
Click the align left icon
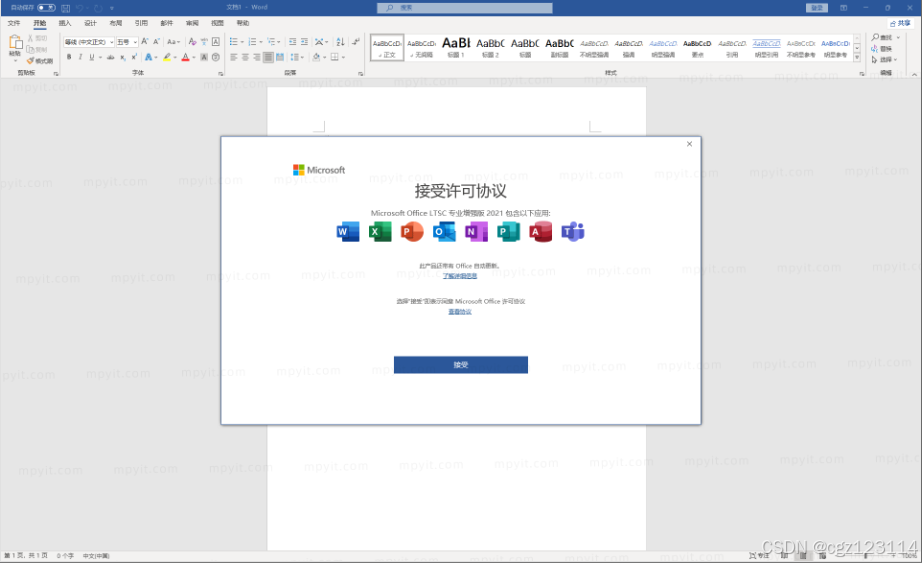point(233,57)
